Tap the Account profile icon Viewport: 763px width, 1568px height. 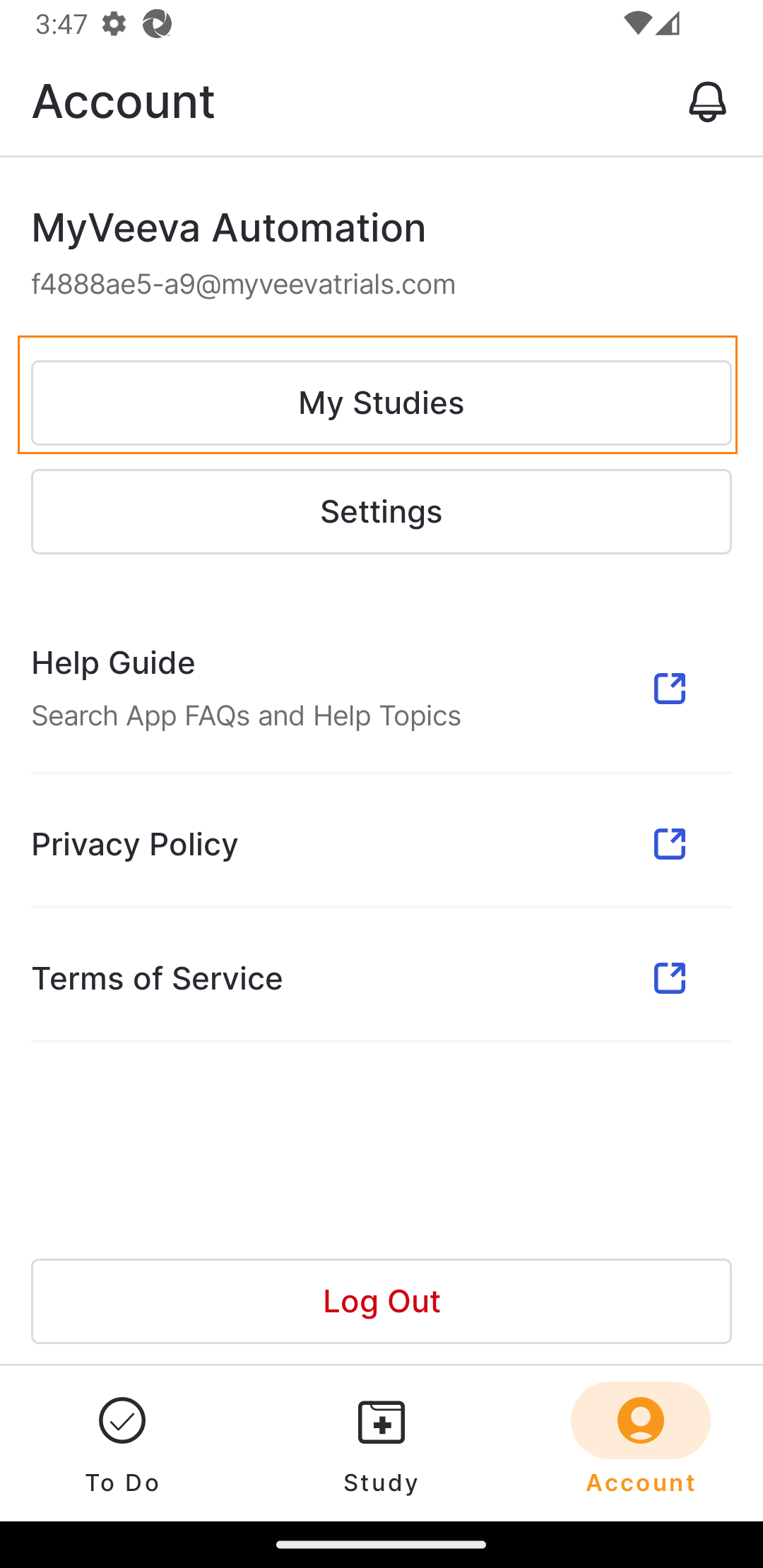click(641, 1420)
